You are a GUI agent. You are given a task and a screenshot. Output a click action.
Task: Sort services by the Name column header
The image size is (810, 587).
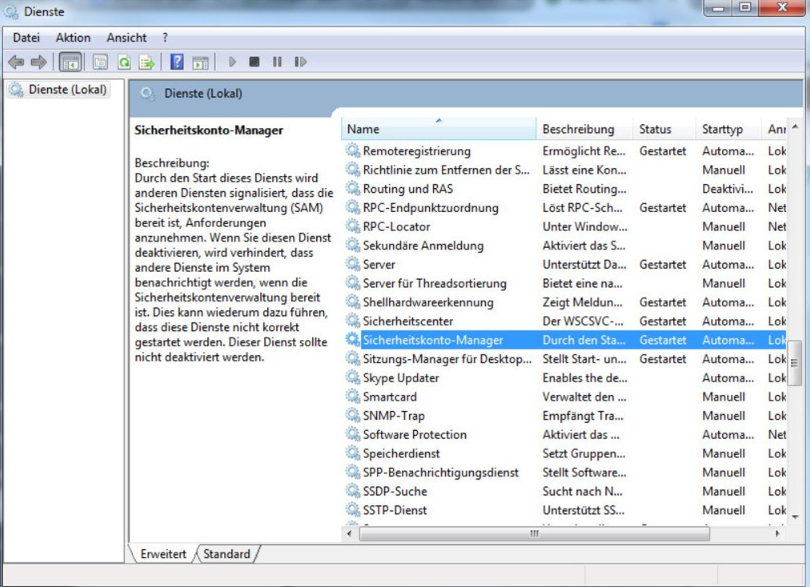click(438, 129)
